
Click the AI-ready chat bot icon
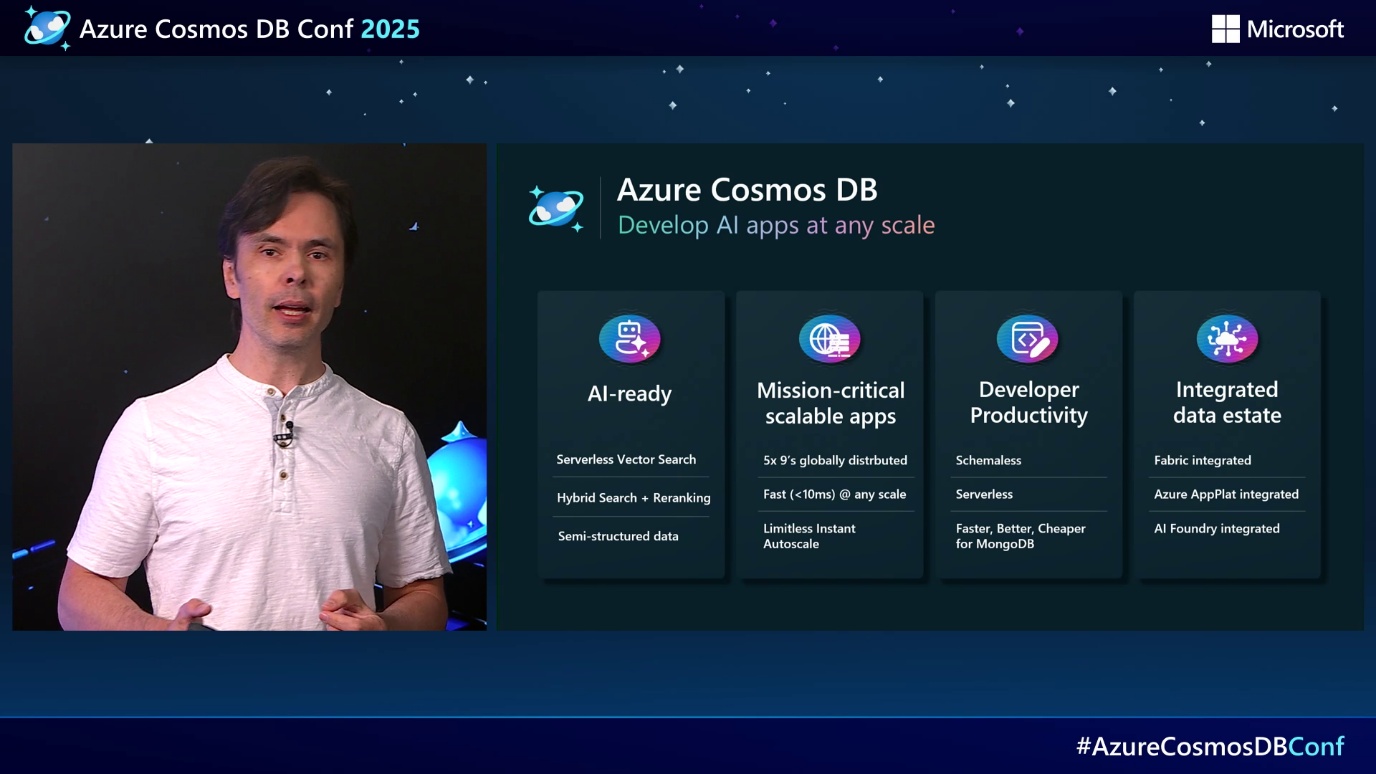tap(630, 339)
